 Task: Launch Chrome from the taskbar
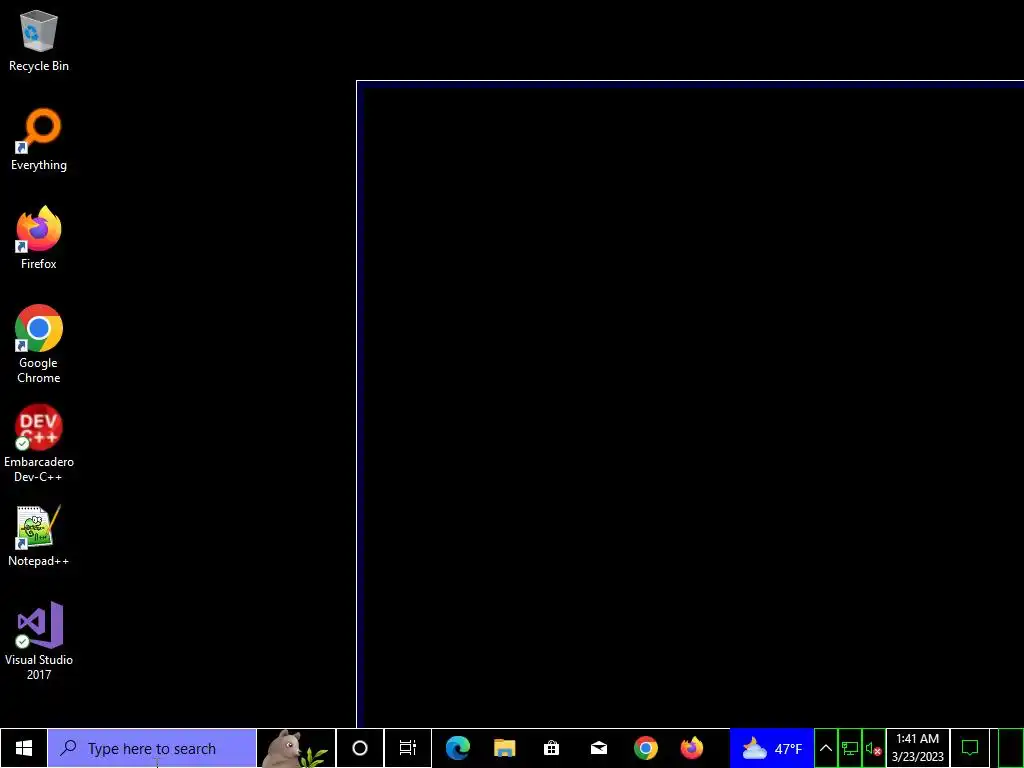pos(646,748)
